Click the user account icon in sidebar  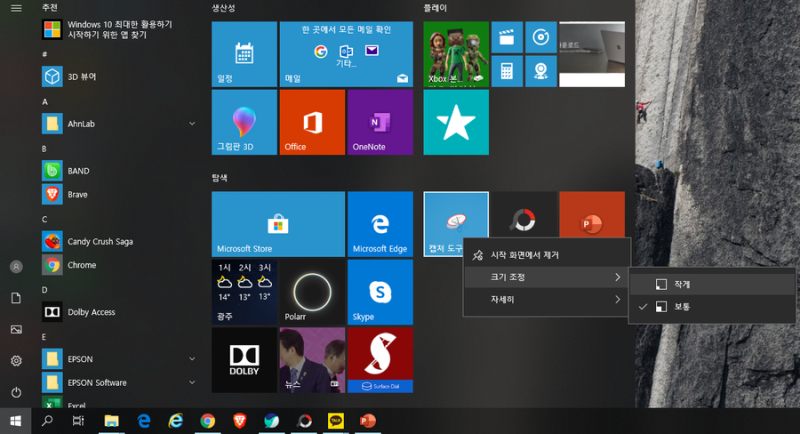tap(16, 267)
